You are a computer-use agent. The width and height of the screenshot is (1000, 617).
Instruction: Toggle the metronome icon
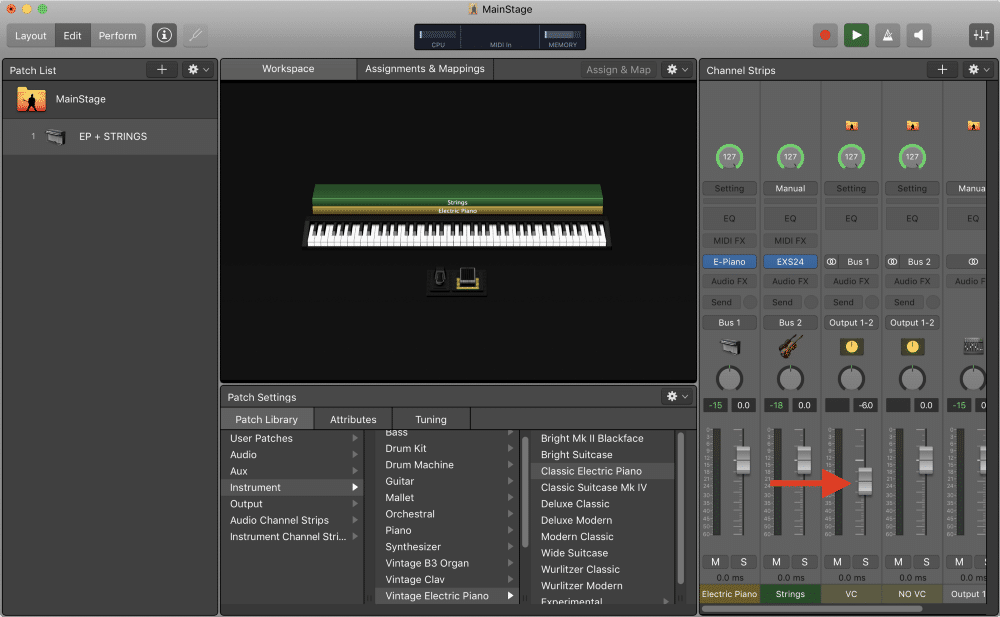tap(887, 35)
